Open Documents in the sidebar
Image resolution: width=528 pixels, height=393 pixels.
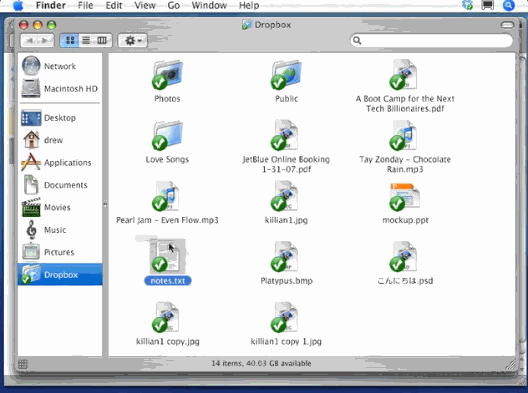click(x=60, y=185)
